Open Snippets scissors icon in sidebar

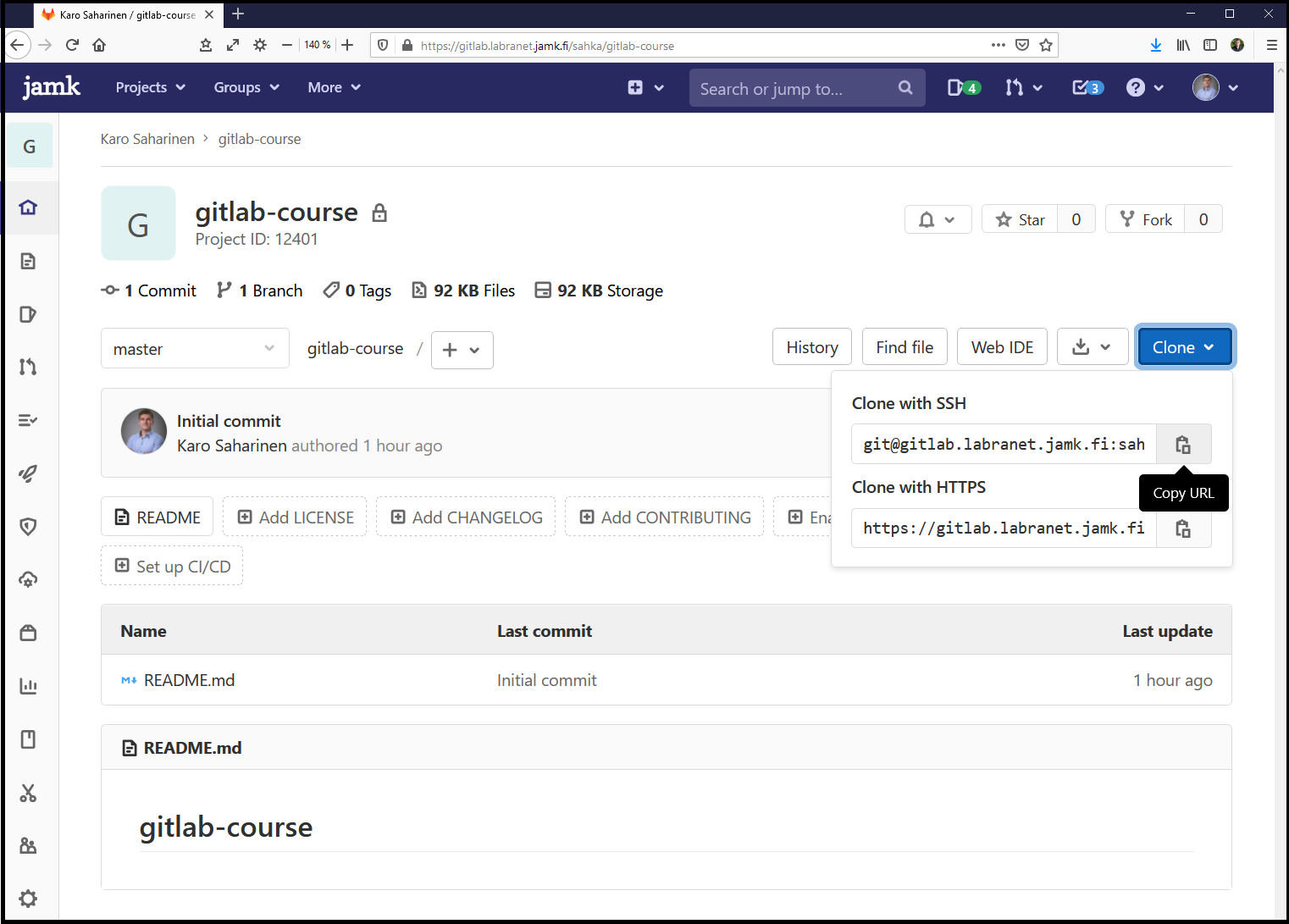(x=28, y=793)
